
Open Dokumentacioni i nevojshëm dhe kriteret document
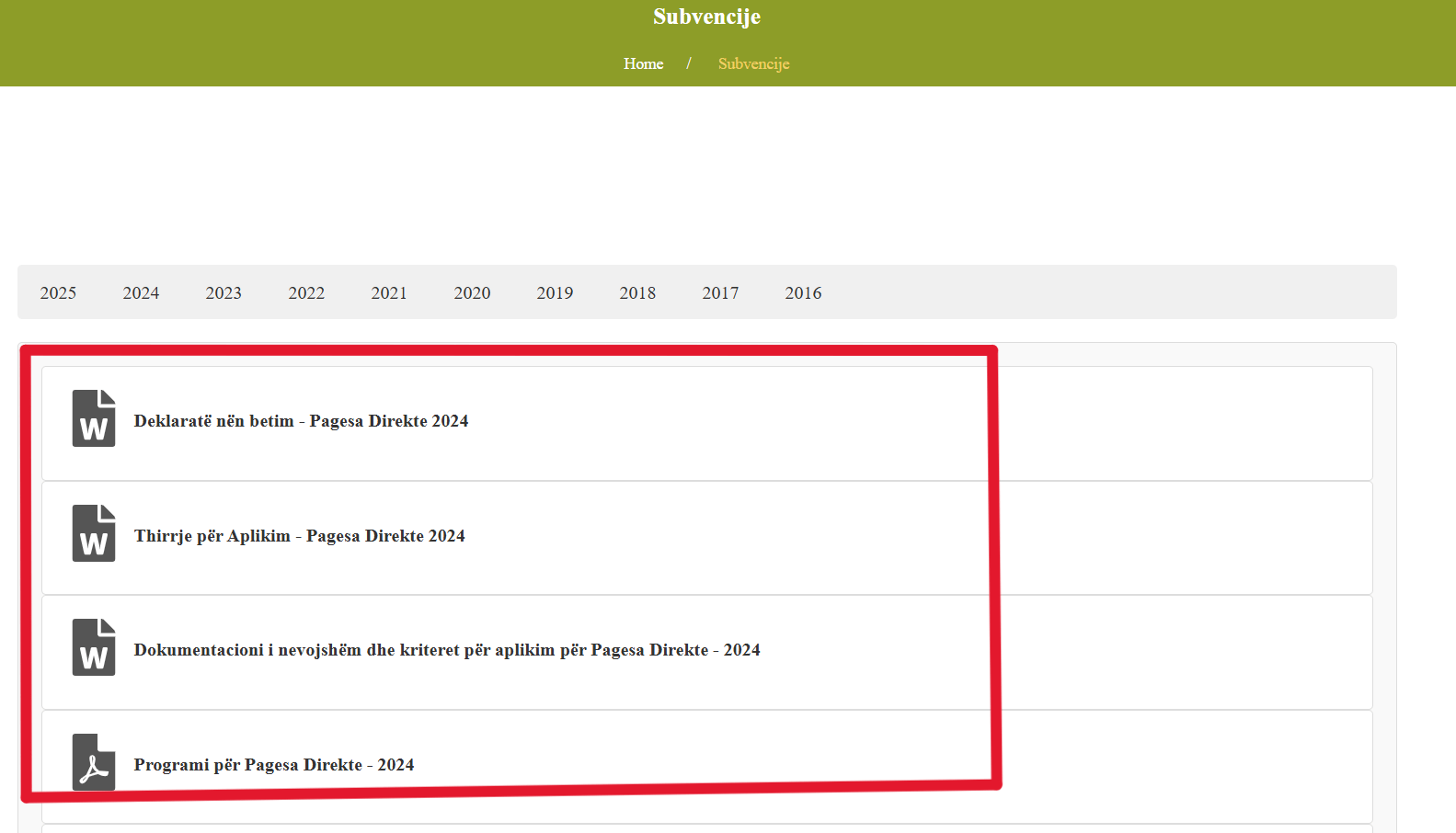point(447,650)
